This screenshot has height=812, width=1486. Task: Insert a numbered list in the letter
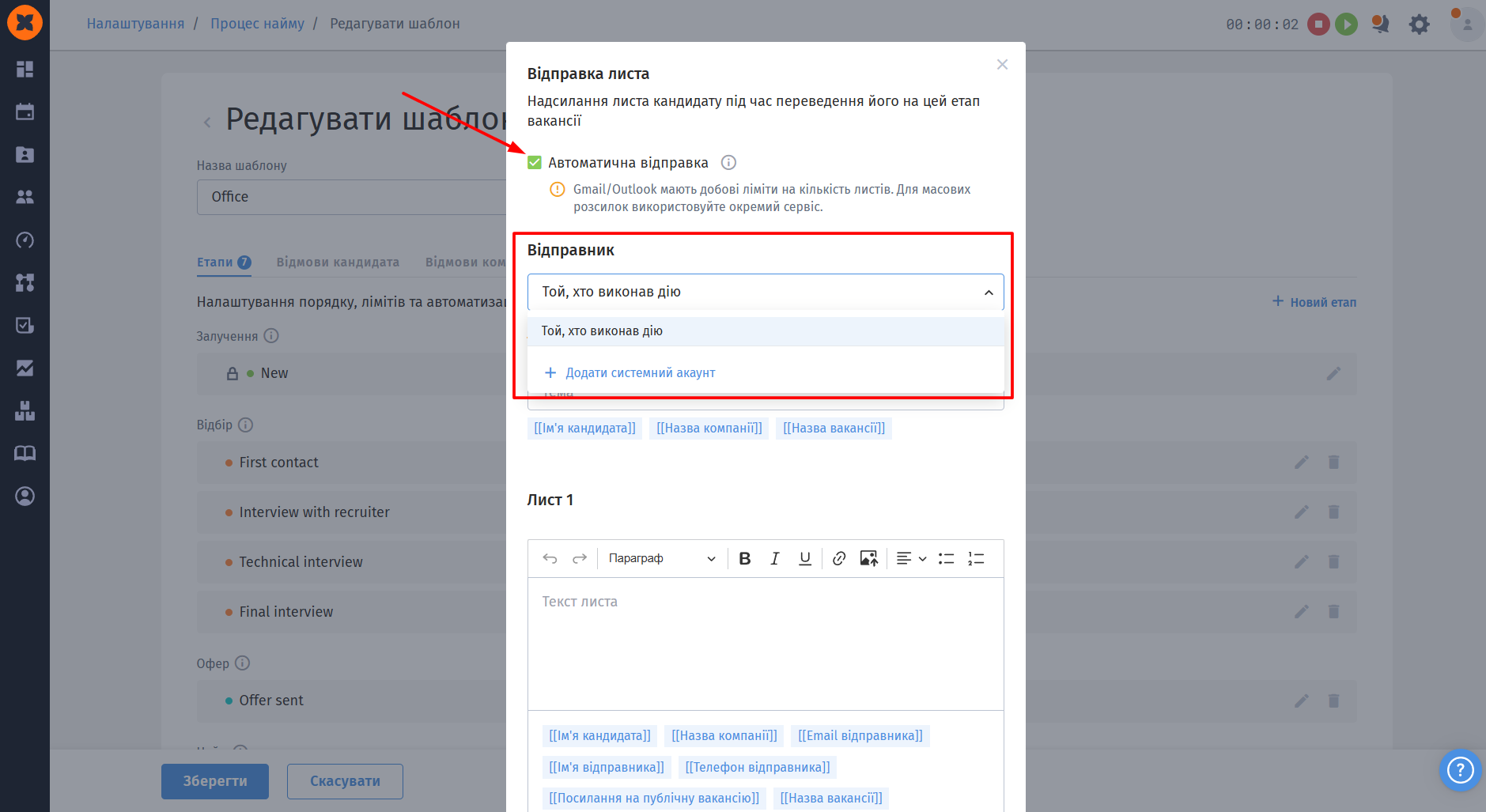point(976,559)
